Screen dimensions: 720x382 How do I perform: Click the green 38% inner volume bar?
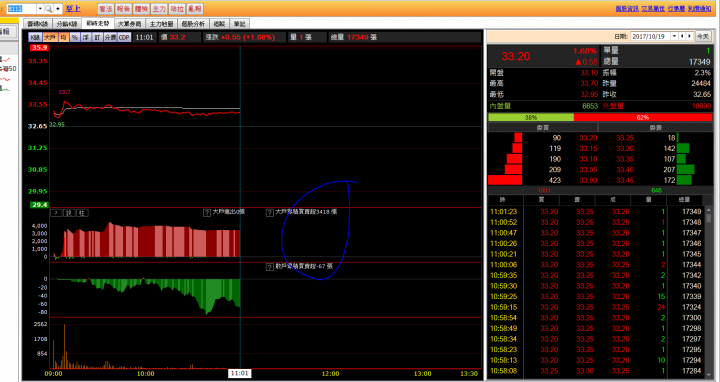(531, 118)
